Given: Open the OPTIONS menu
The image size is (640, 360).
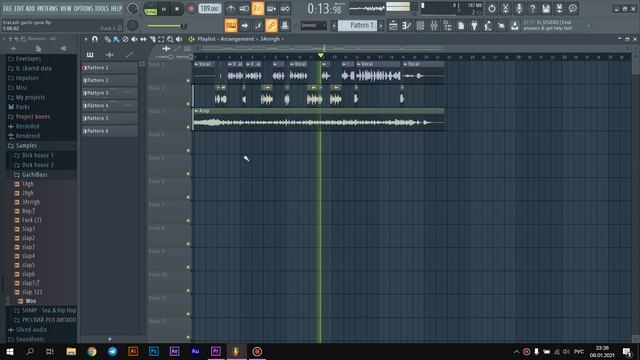Looking at the screenshot, I should (x=83, y=8).
